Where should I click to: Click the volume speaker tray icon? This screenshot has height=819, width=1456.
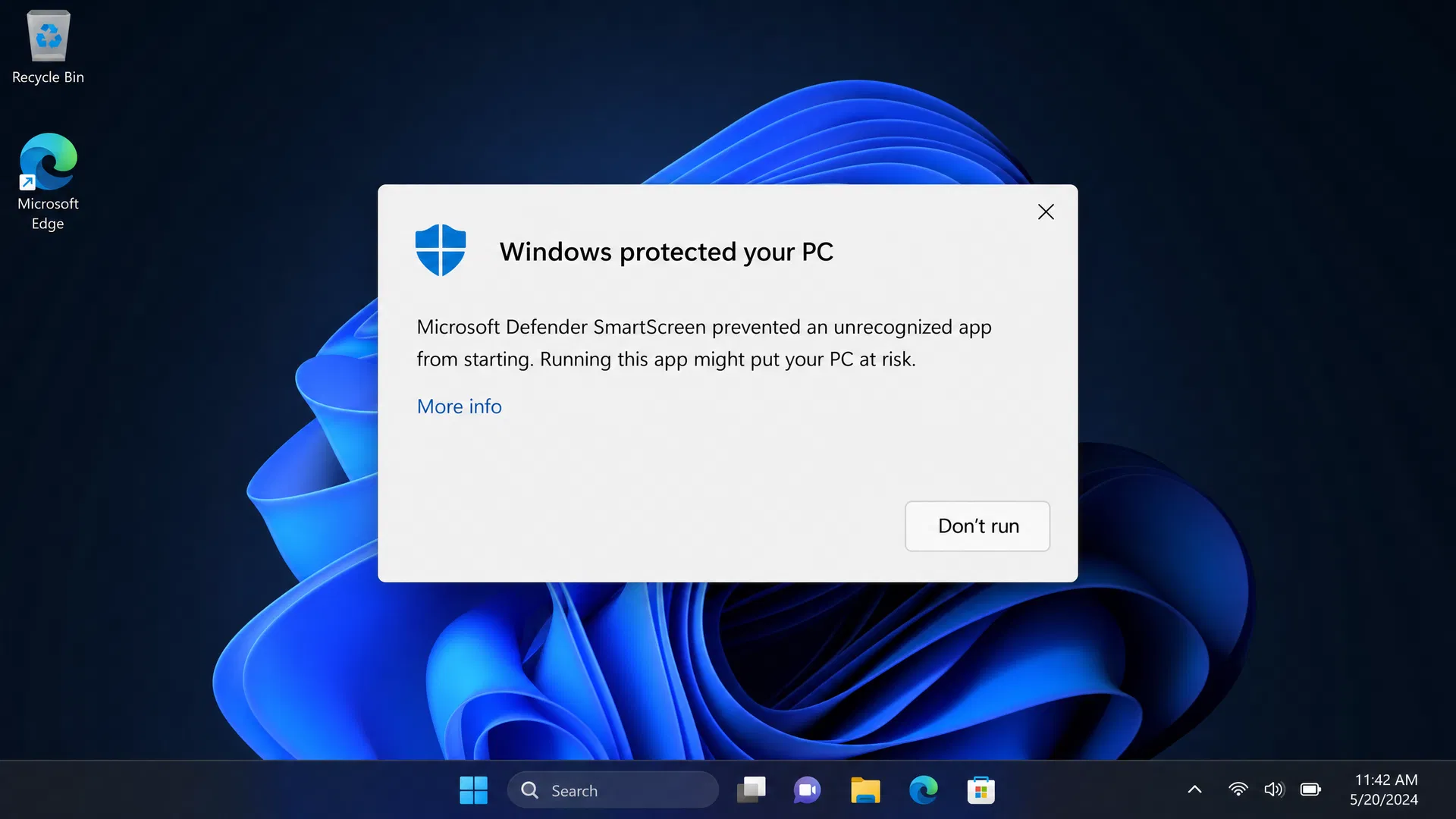tap(1274, 789)
